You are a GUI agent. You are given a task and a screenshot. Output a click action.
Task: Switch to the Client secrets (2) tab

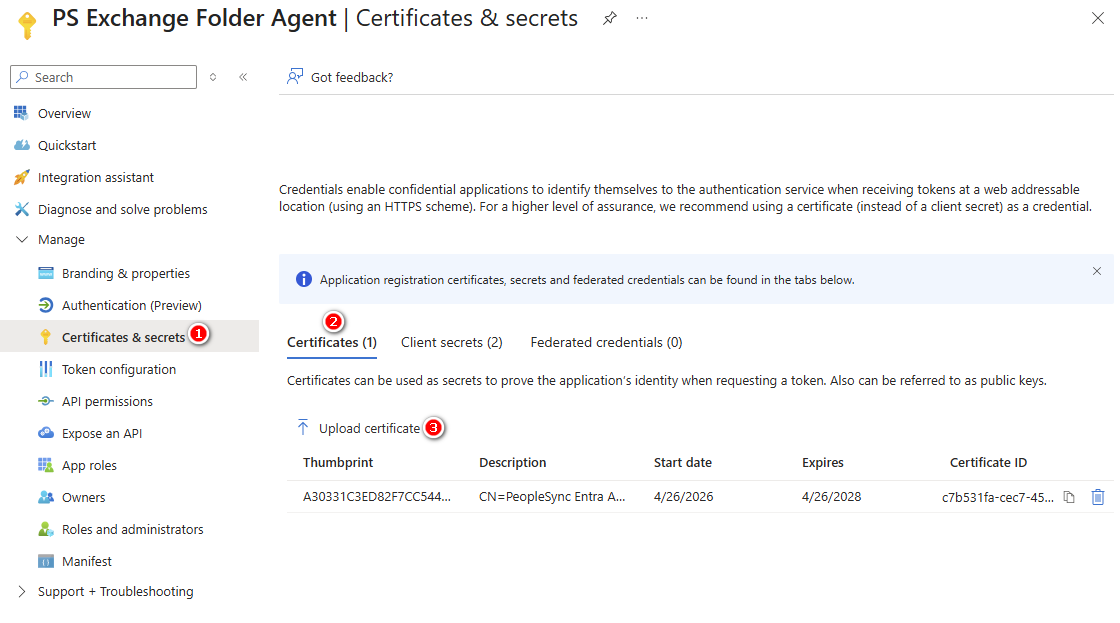click(451, 343)
